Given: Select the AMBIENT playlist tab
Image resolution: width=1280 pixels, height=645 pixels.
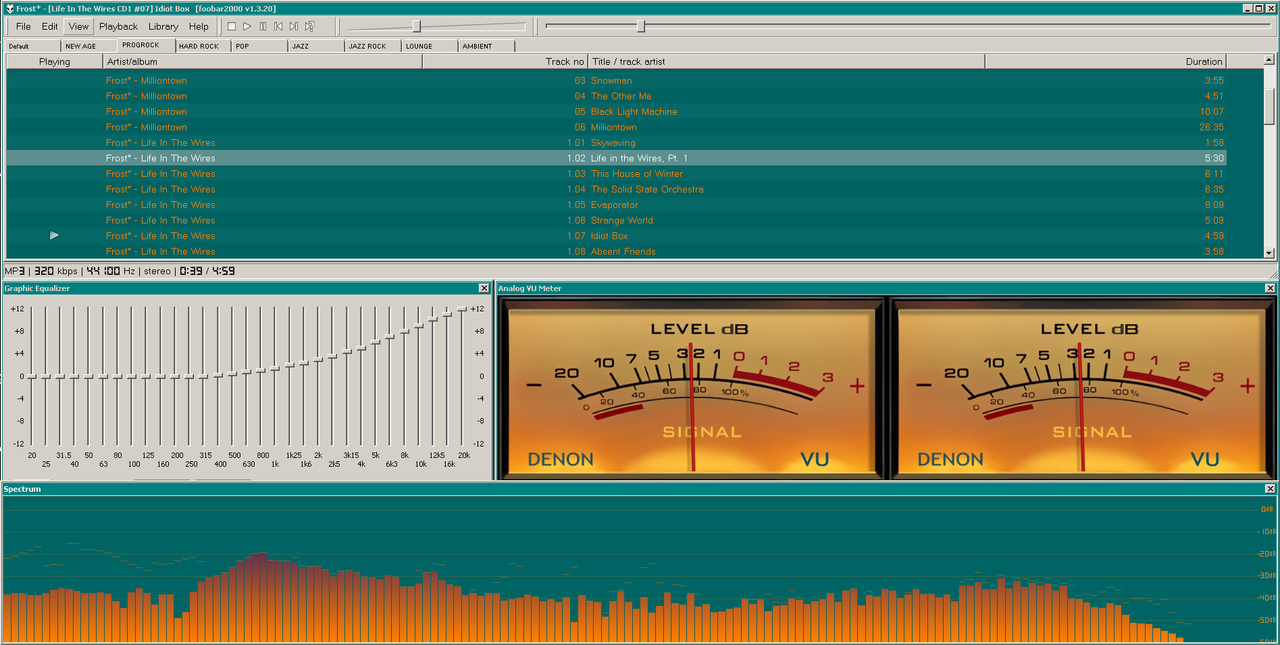Looking at the screenshot, I should 487,46.
